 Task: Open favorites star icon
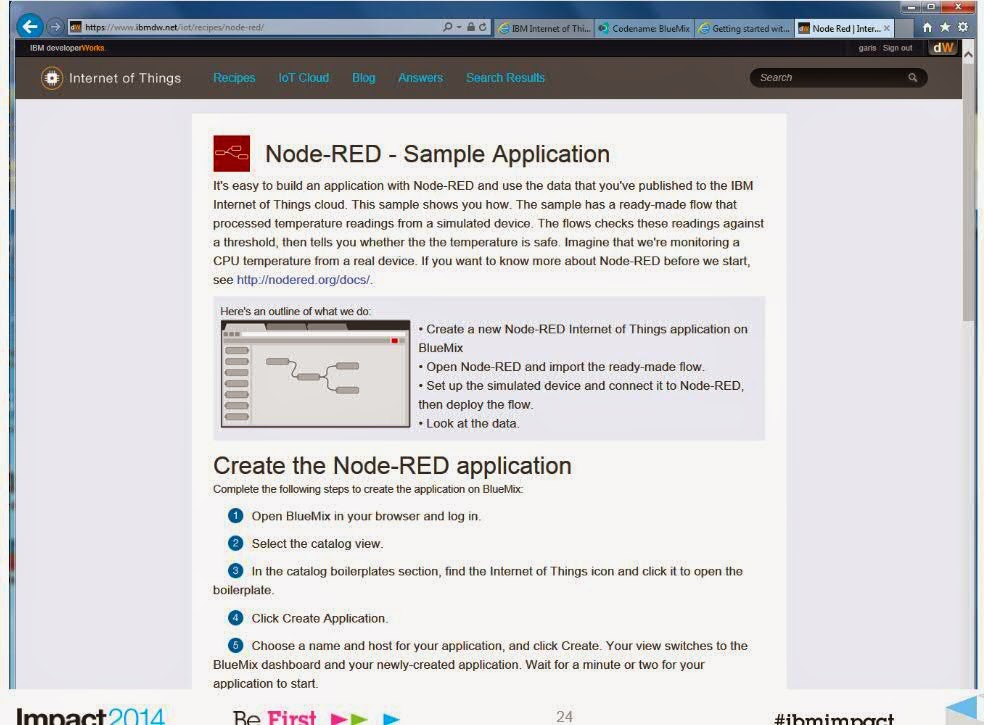[x=945, y=28]
